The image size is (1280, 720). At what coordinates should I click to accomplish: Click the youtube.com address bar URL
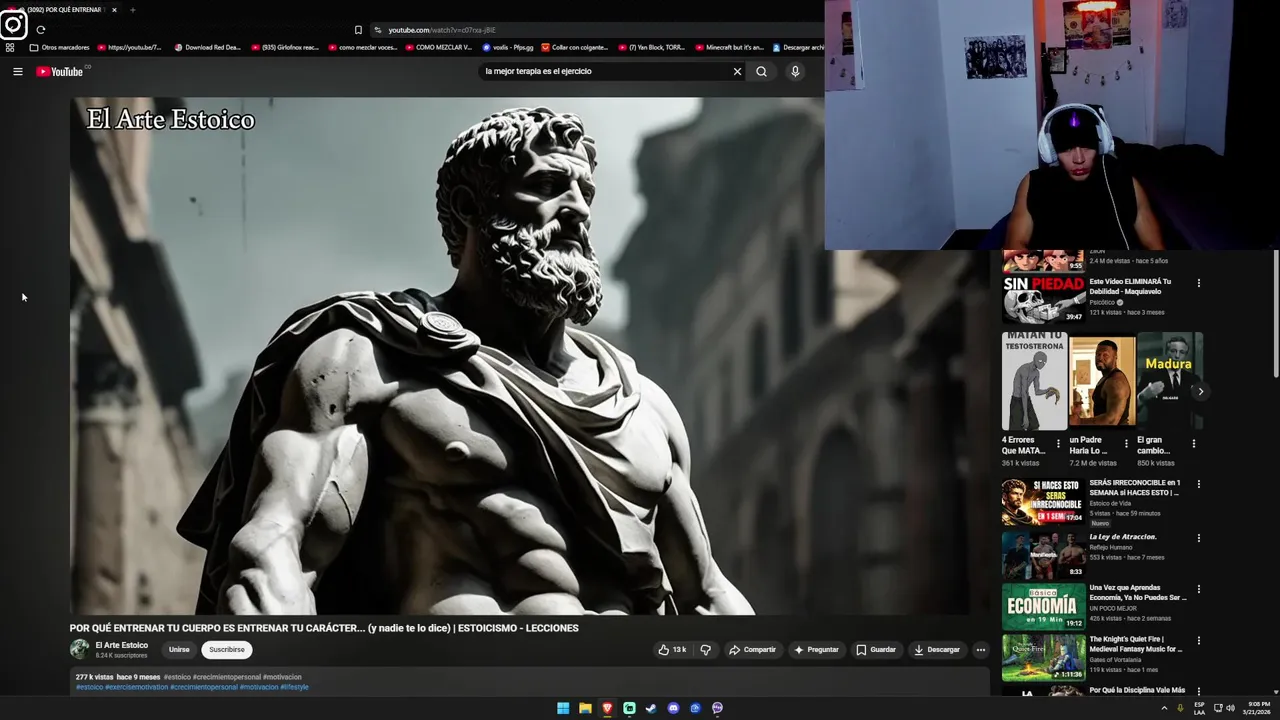[x=442, y=30]
